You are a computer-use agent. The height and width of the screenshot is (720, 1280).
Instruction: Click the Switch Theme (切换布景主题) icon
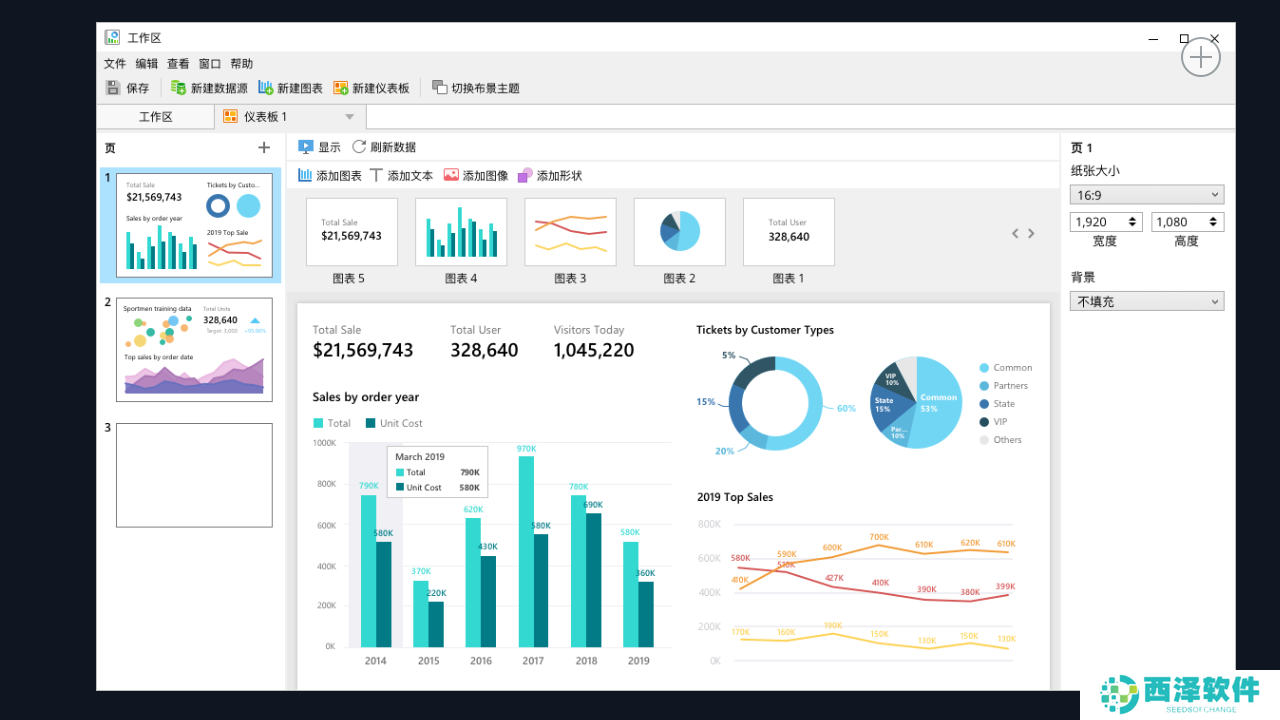[439, 88]
